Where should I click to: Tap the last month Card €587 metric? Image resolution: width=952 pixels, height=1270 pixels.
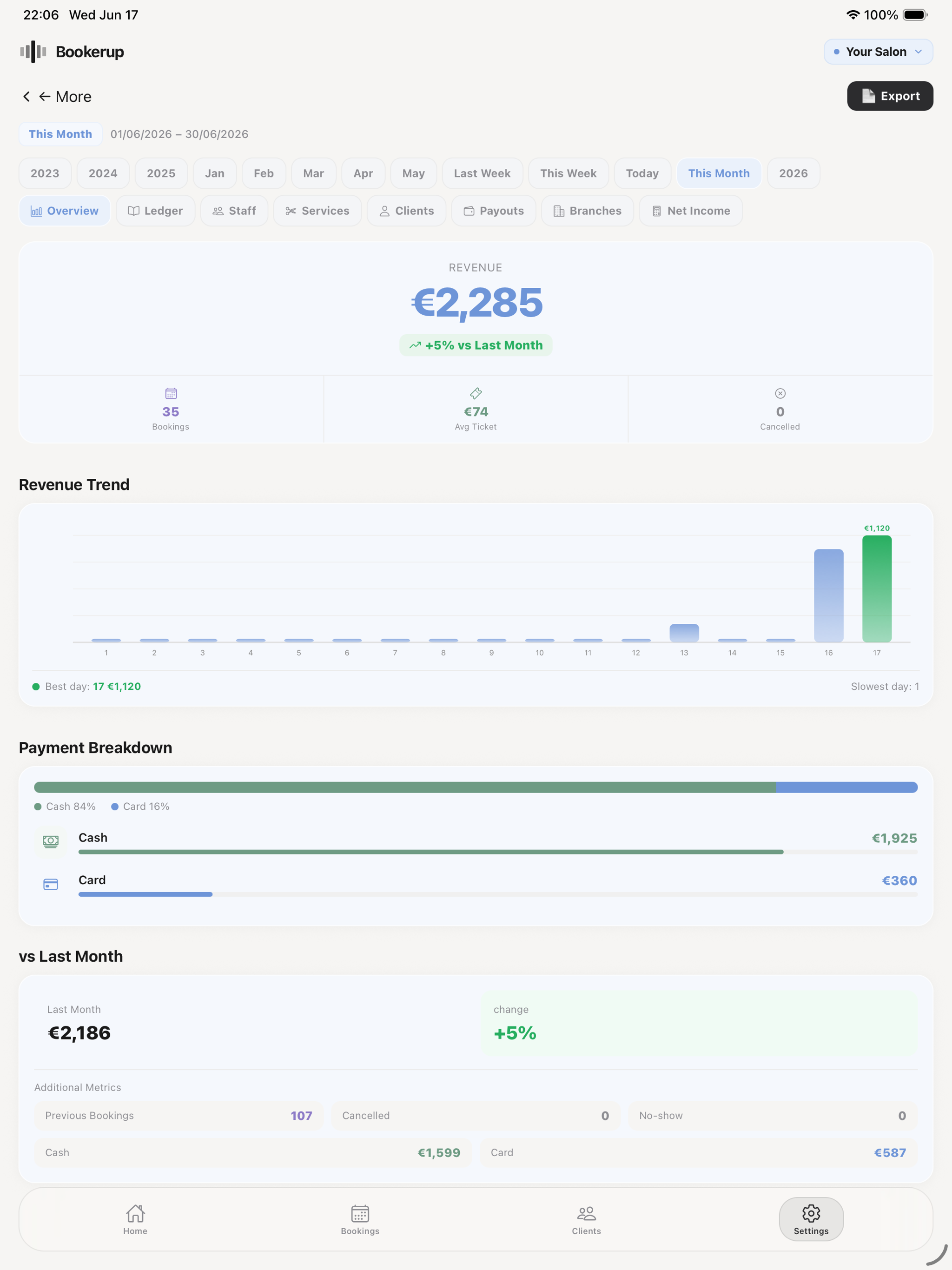point(698,1153)
